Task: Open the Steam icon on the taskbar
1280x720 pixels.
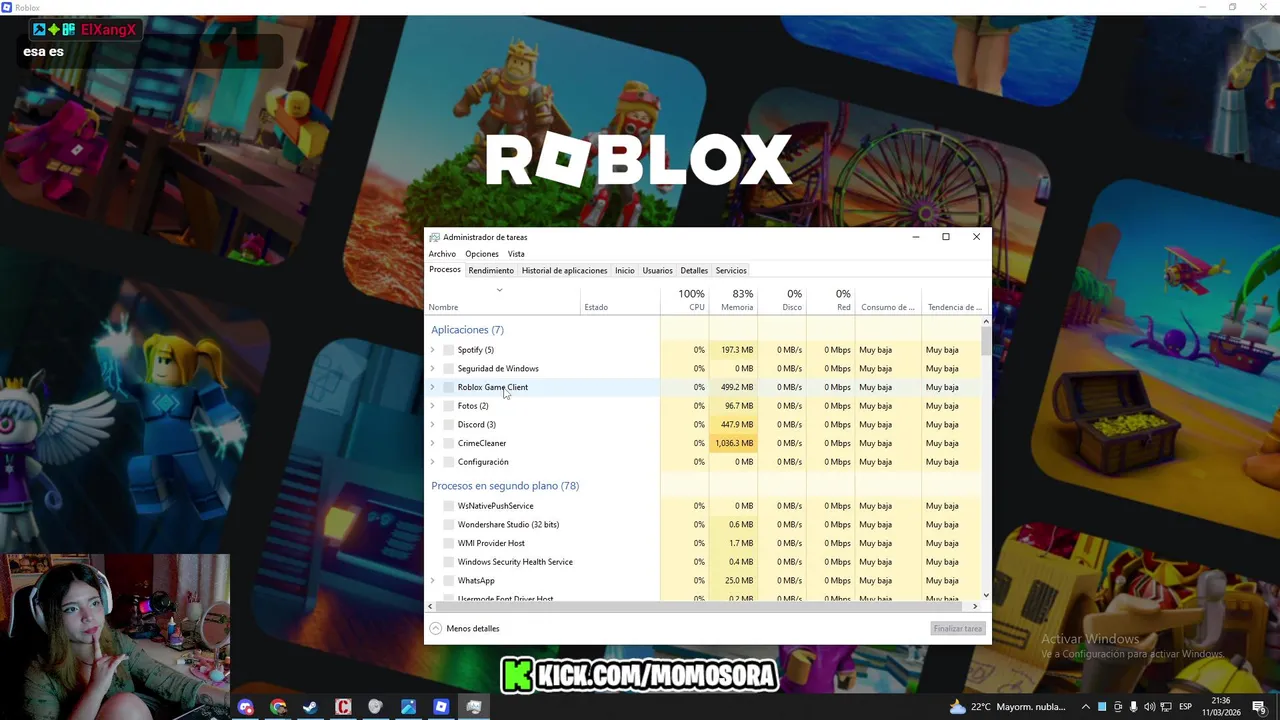Action: [310, 707]
